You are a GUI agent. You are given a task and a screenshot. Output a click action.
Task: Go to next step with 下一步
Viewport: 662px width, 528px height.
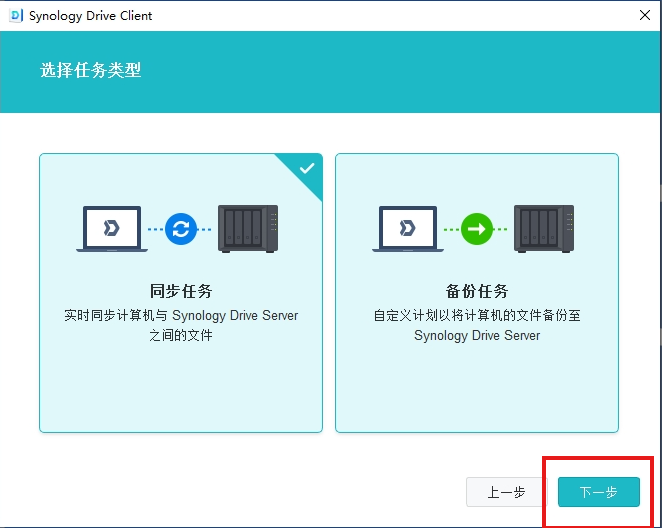tap(598, 492)
